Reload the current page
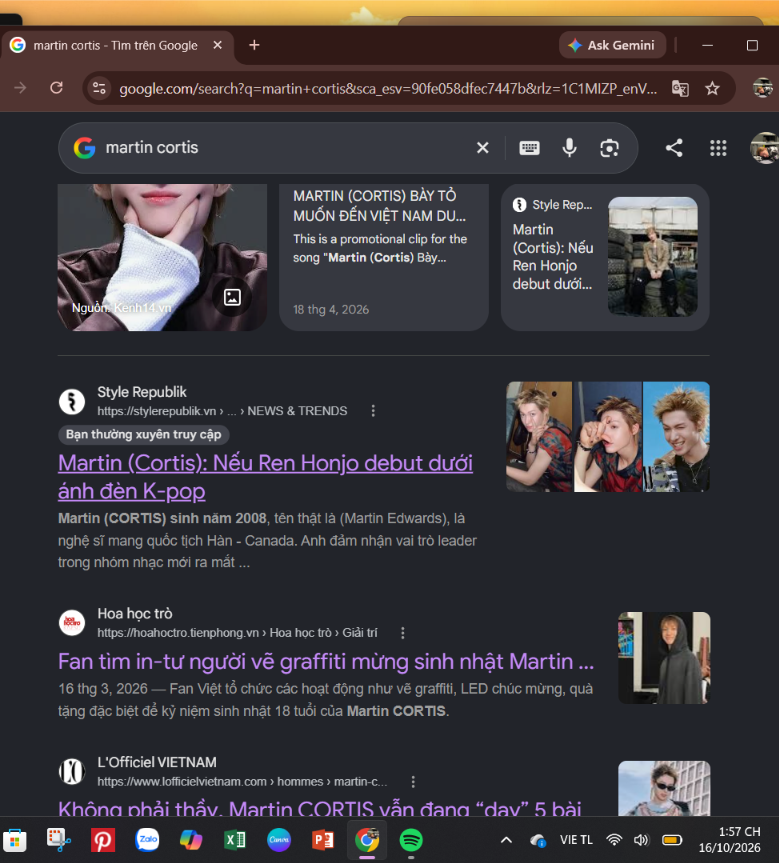 click(x=56, y=88)
